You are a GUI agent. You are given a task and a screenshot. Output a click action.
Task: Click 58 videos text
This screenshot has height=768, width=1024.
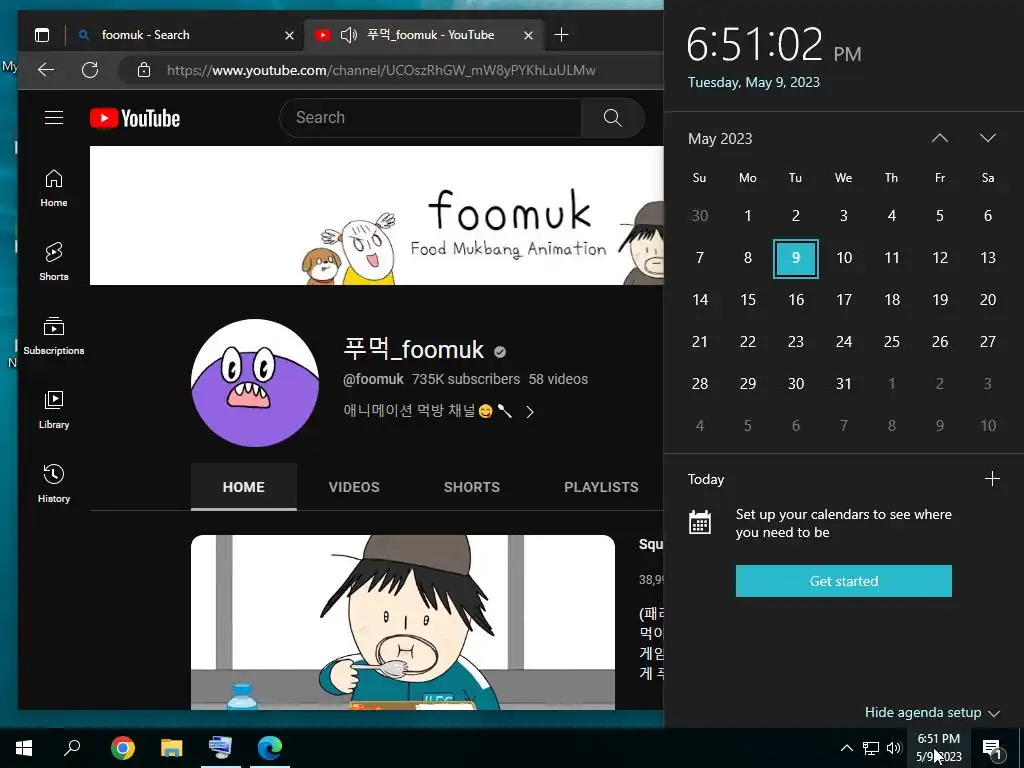[x=558, y=379]
